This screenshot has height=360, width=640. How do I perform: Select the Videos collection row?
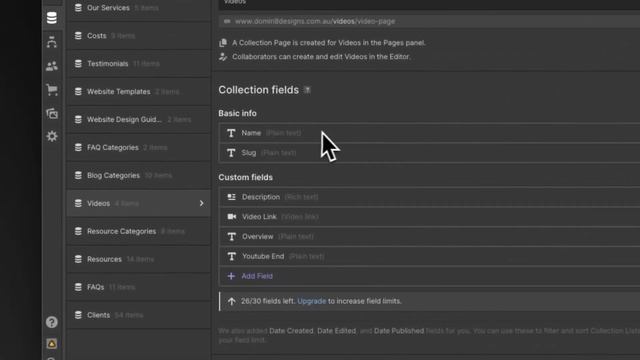(138, 203)
